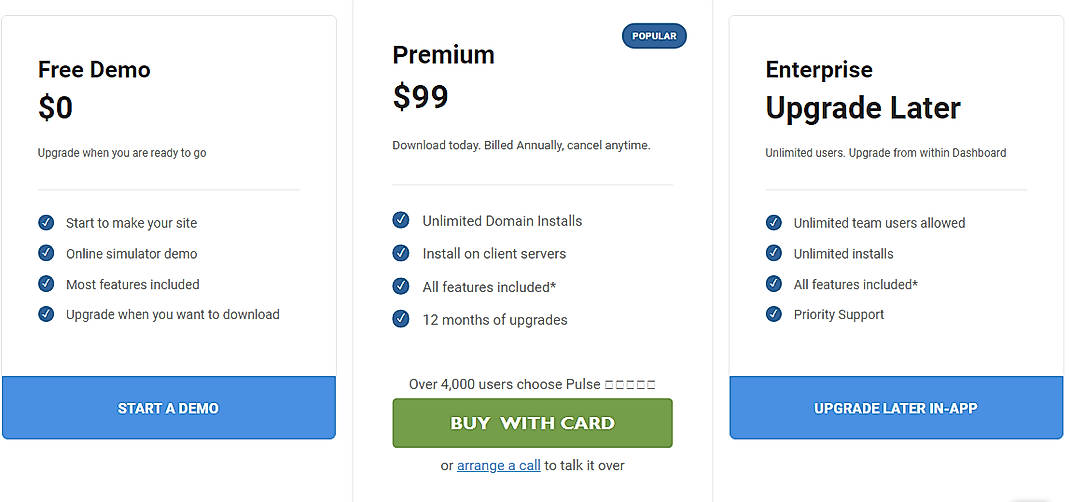Click checkmark icon next to Online simulator demo
Image resolution: width=1070 pixels, height=502 pixels.
(x=46, y=253)
